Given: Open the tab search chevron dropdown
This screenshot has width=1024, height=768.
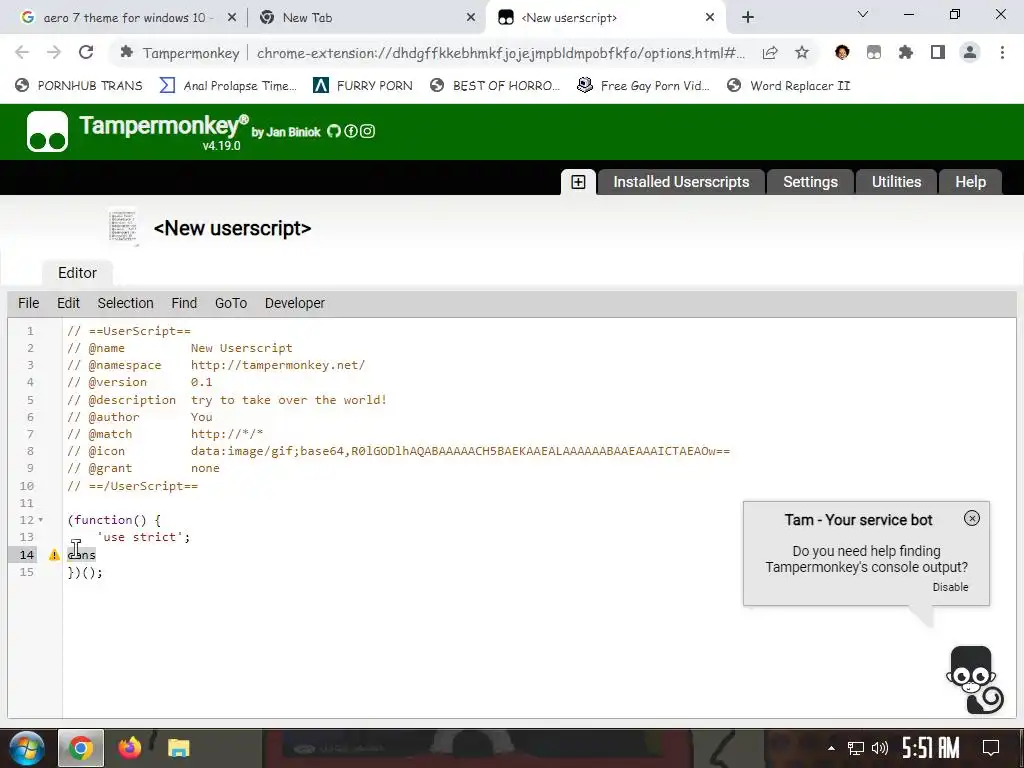Looking at the screenshot, I should tap(863, 14).
